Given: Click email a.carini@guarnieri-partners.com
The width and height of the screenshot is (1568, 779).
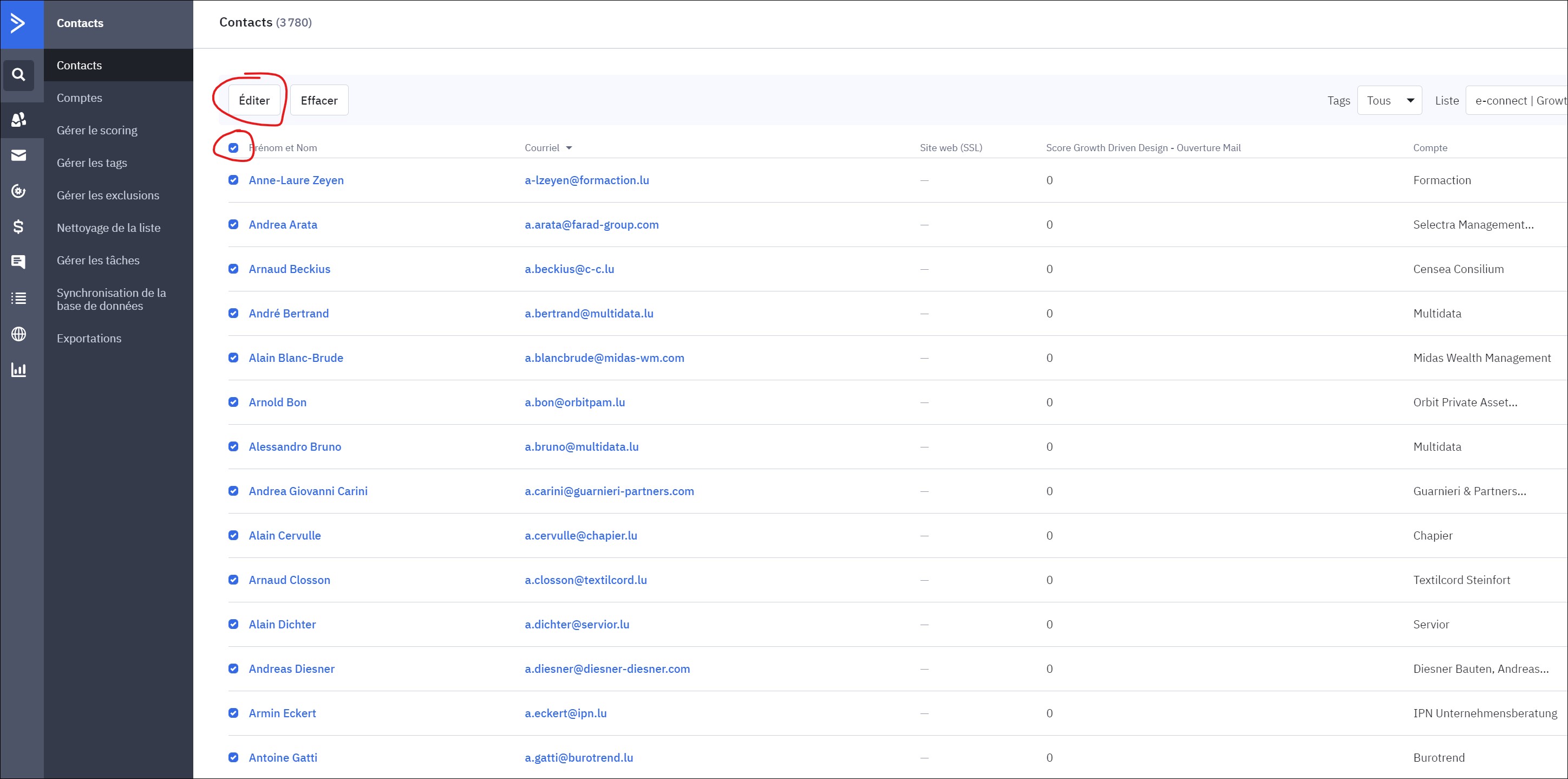Looking at the screenshot, I should tap(609, 491).
